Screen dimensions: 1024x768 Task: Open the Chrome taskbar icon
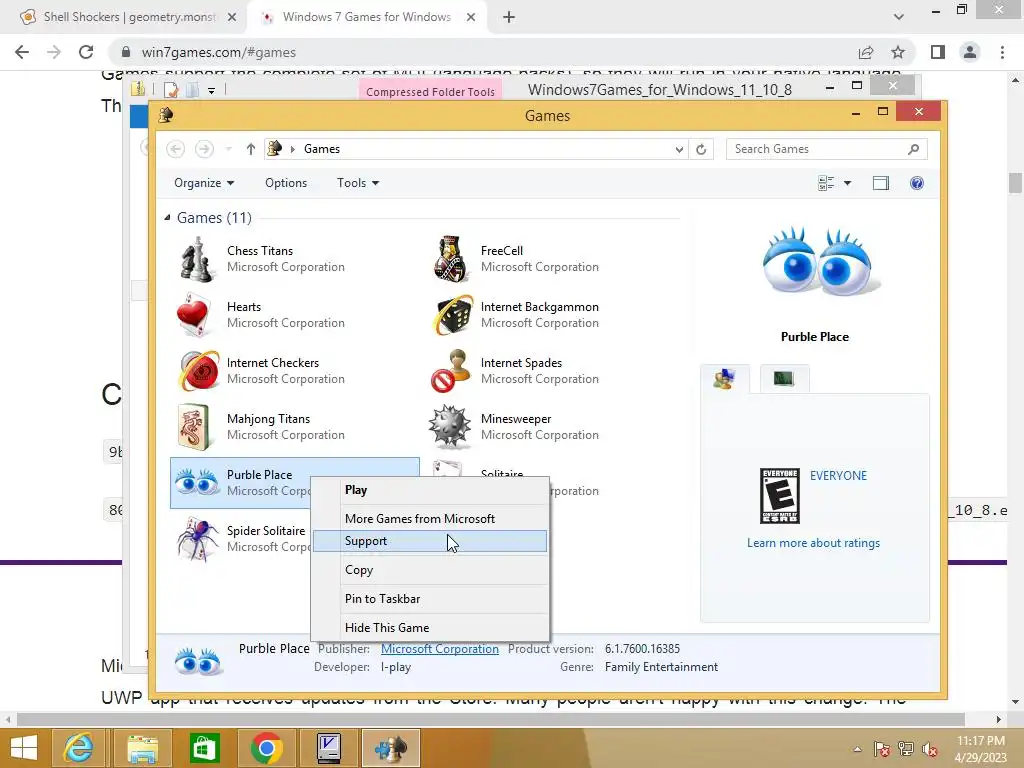point(266,748)
